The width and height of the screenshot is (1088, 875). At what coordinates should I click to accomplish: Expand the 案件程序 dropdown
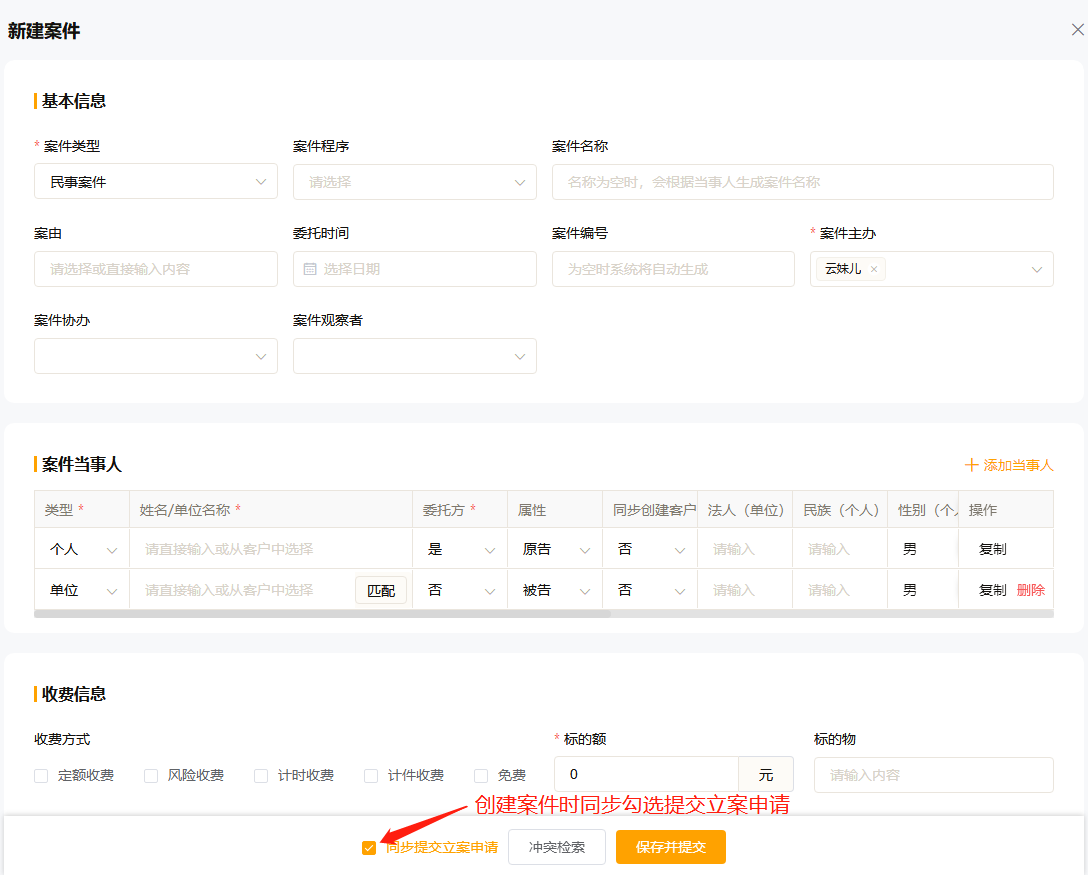click(414, 182)
